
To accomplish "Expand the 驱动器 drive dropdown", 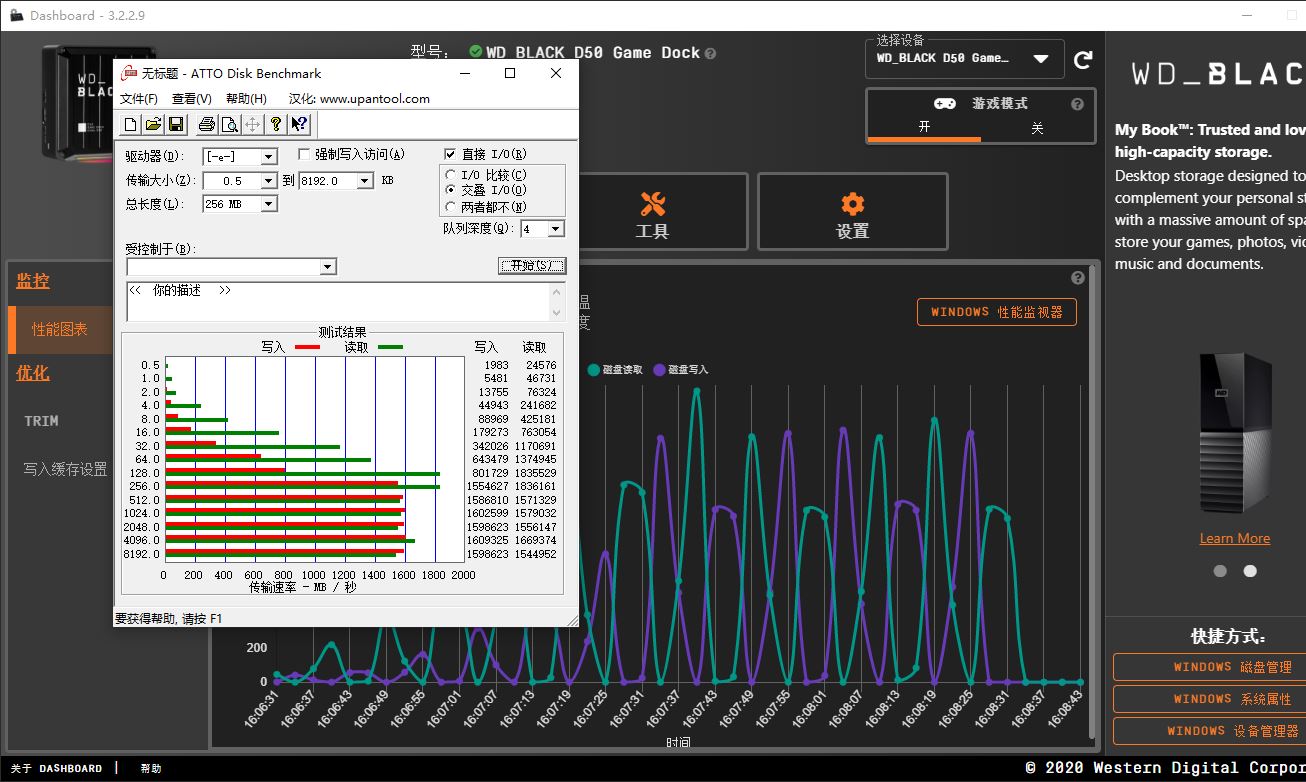I will [x=268, y=157].
